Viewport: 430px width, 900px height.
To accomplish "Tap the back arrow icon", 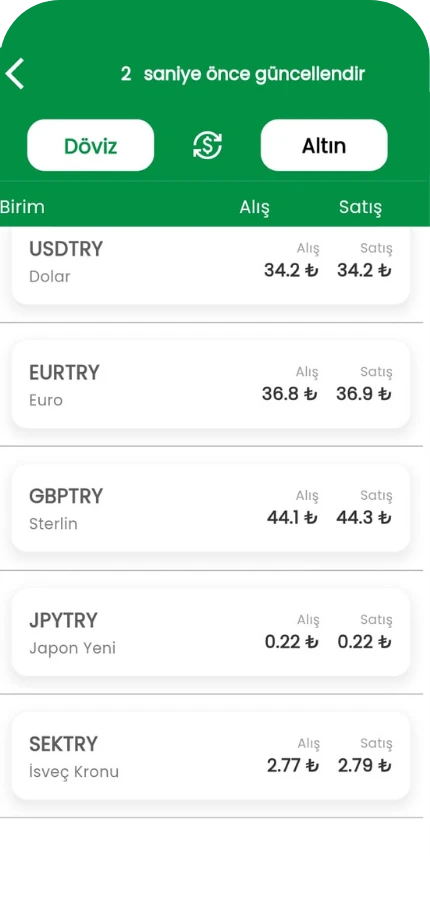I will 15,74.
